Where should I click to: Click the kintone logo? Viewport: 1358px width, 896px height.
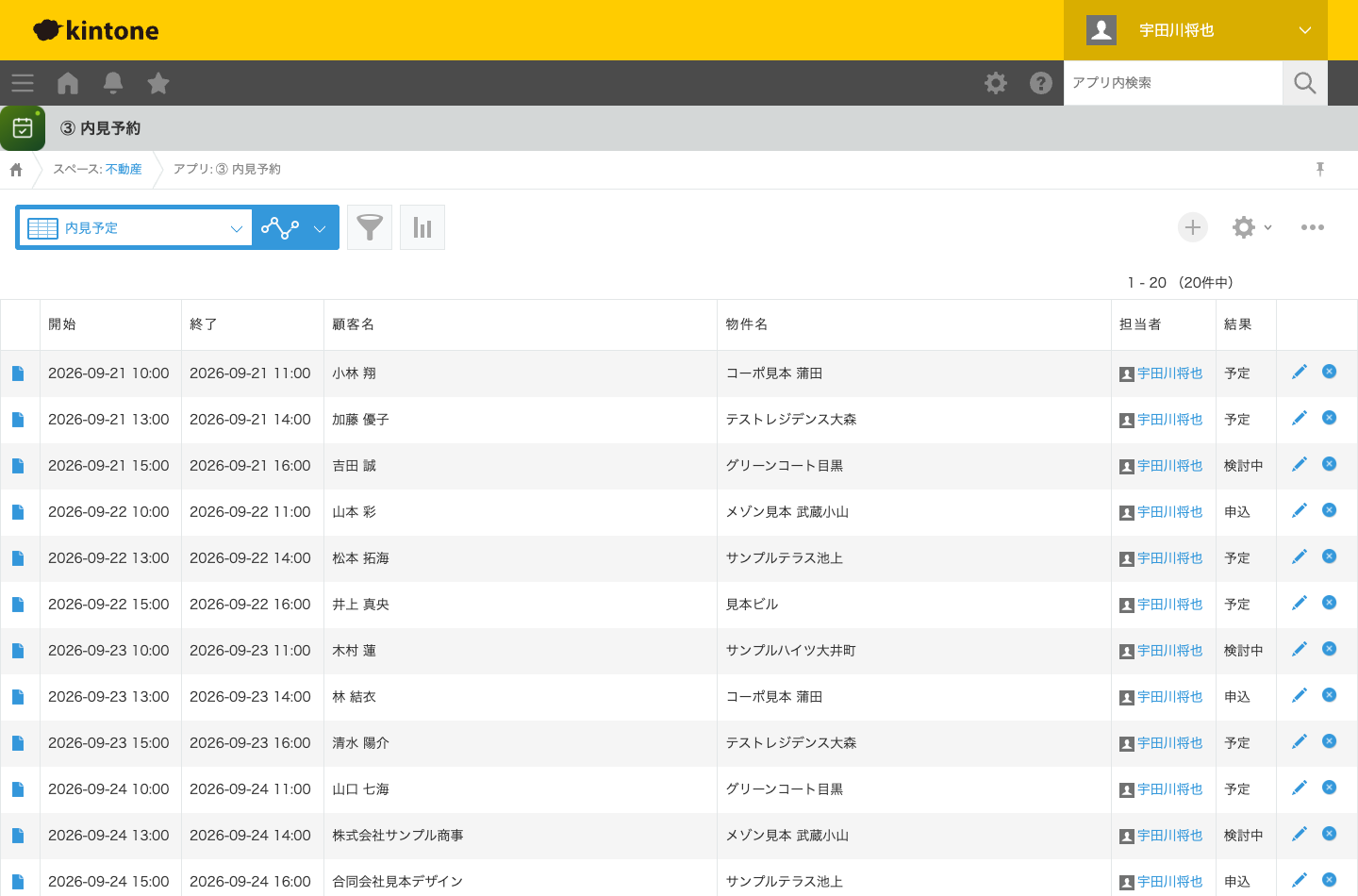point(96,30)
